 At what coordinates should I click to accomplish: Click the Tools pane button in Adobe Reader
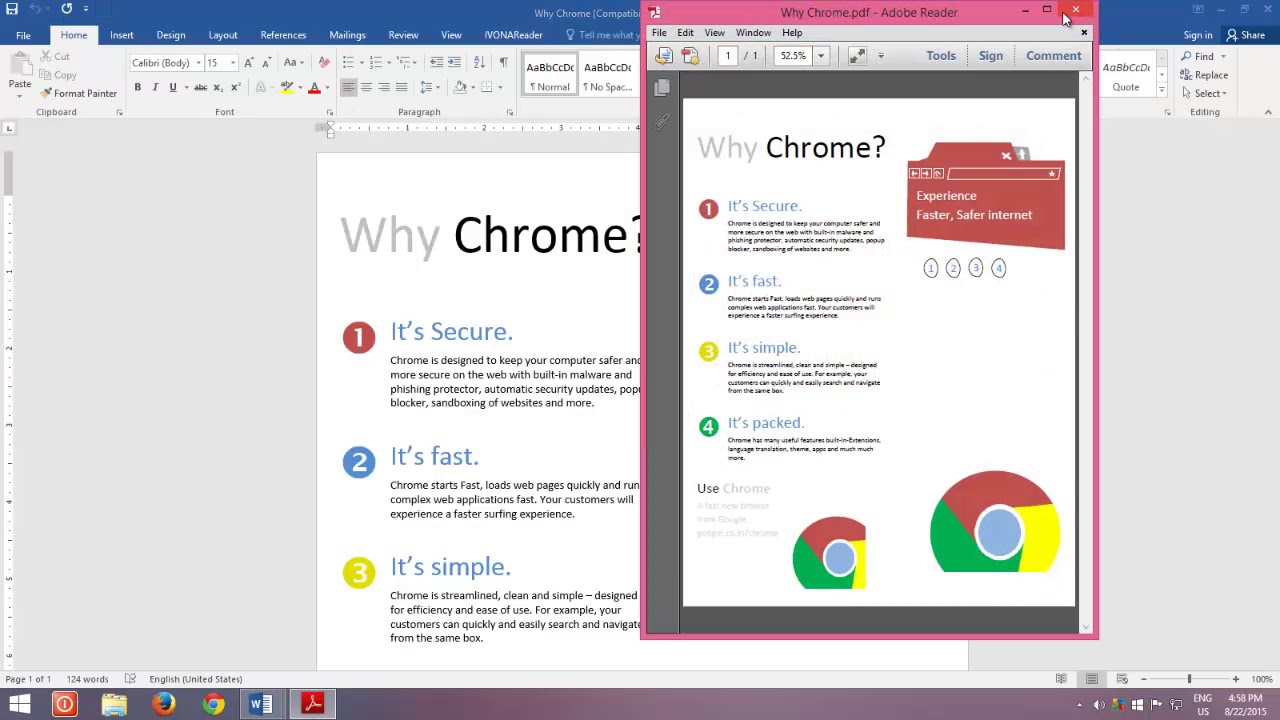[941, 56]
